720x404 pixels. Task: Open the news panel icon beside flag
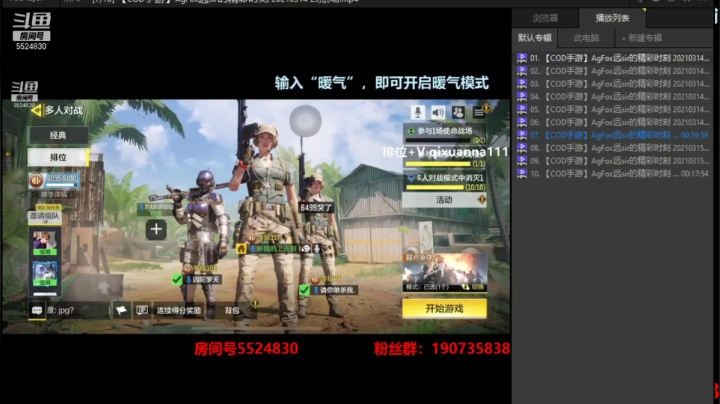point(142,310)
